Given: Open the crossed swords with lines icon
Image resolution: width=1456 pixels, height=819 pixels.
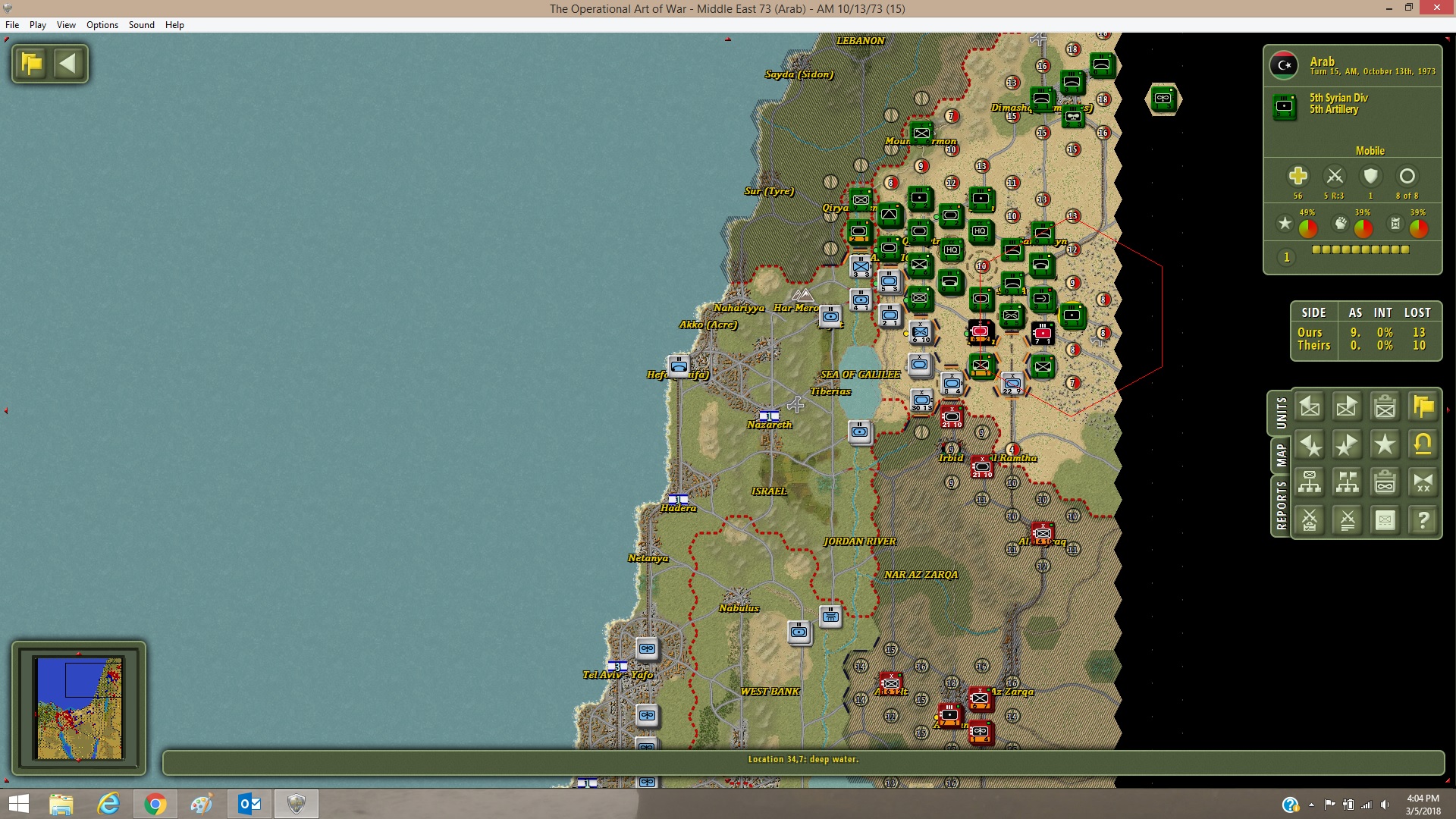Looking at the screenshot, I should point(1348,520).
